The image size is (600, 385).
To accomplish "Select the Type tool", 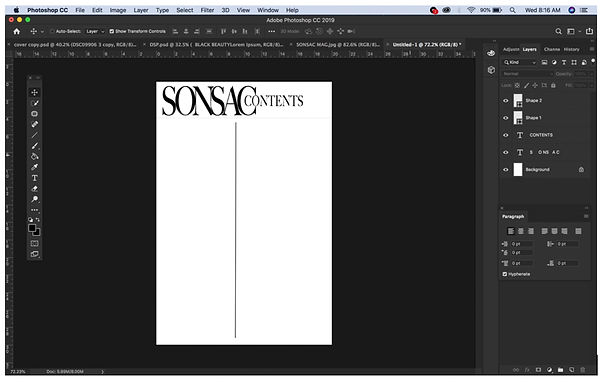I will [34, 178].
